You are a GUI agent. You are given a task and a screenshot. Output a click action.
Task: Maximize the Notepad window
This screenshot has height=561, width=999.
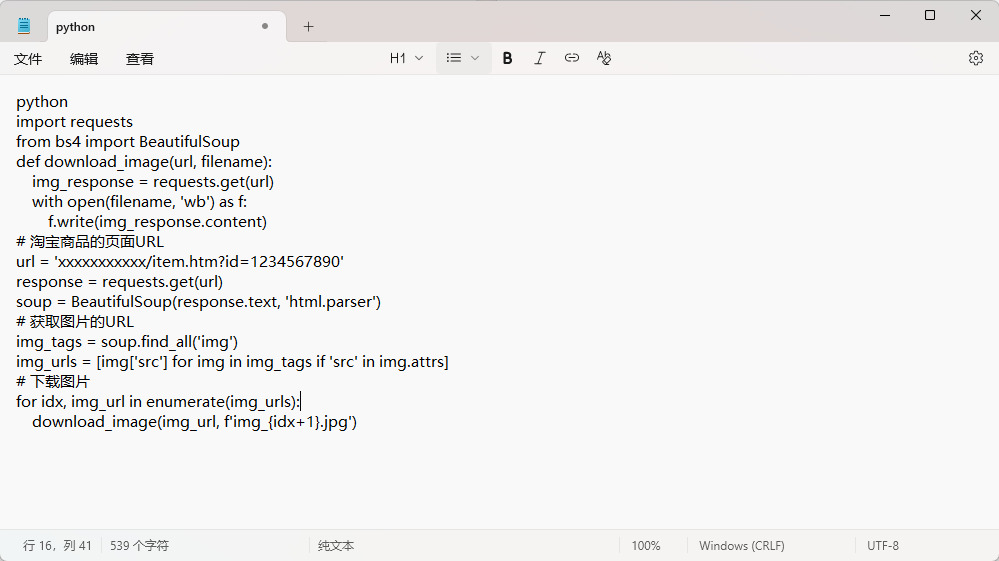click(930, 15)
